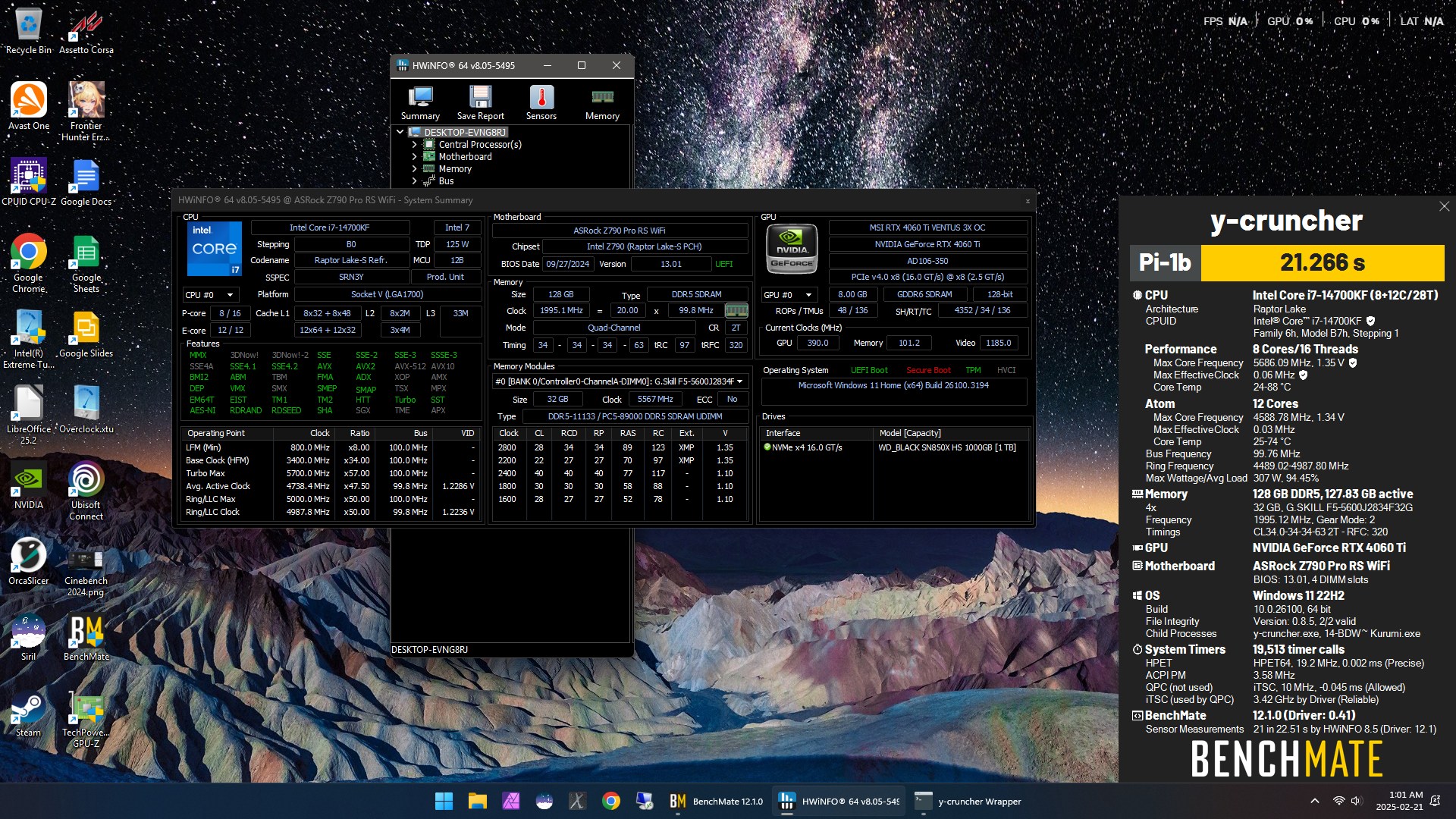Click ASRock Z790 Pro RS WiFi motherboard field

pyautogui.click(x=620, y=231)
